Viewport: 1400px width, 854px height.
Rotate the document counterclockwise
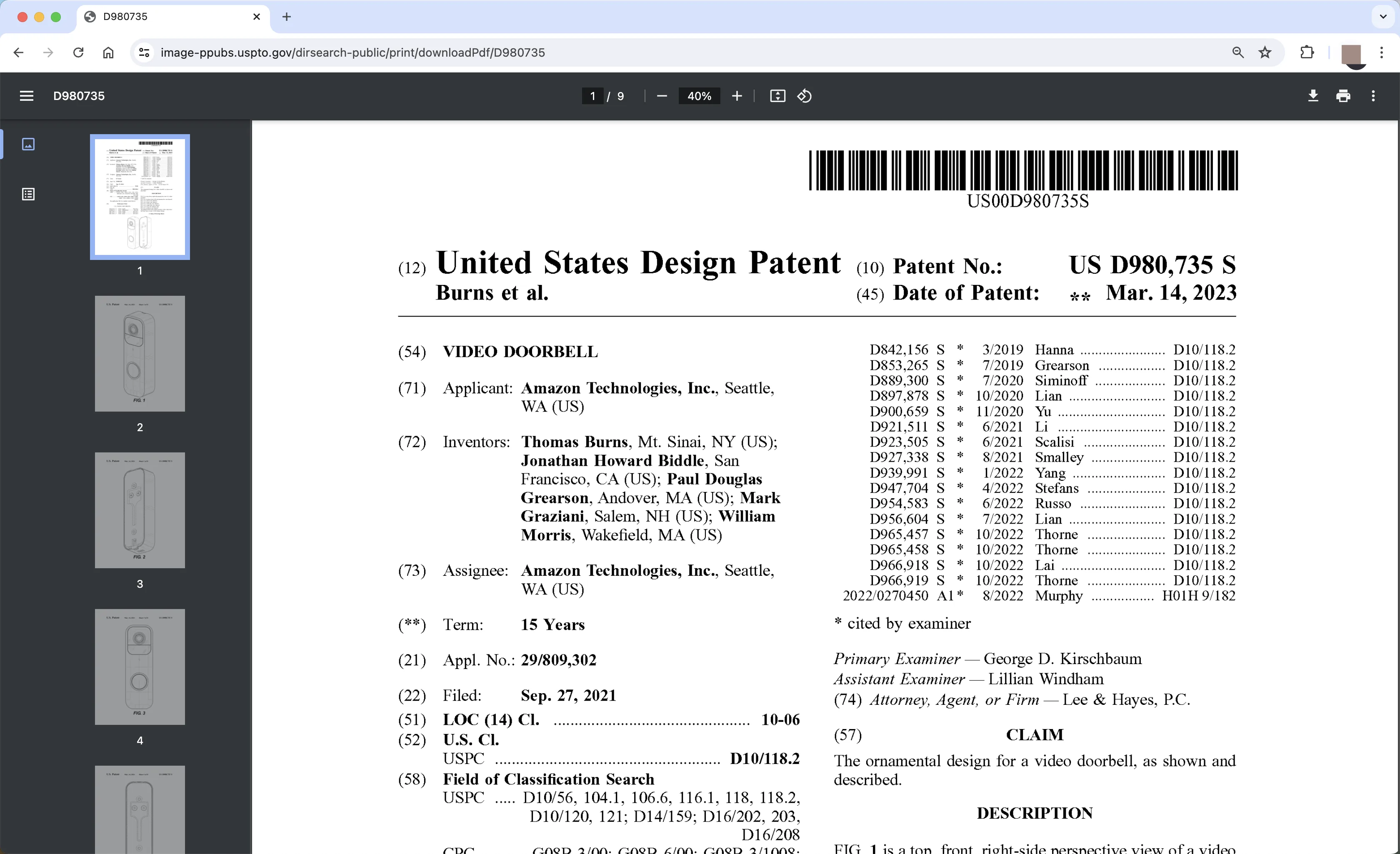point(805,96)
